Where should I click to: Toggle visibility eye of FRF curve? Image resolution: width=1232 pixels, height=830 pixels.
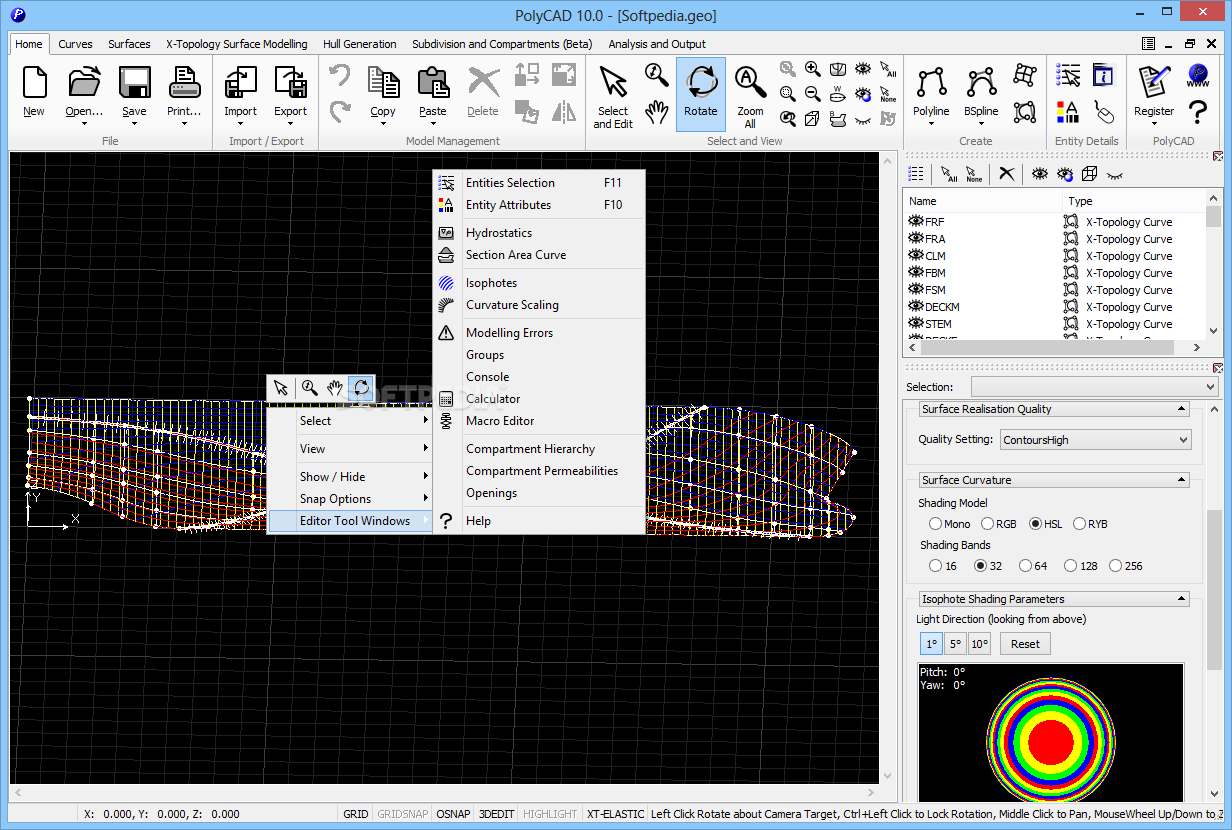pos(915,222)
